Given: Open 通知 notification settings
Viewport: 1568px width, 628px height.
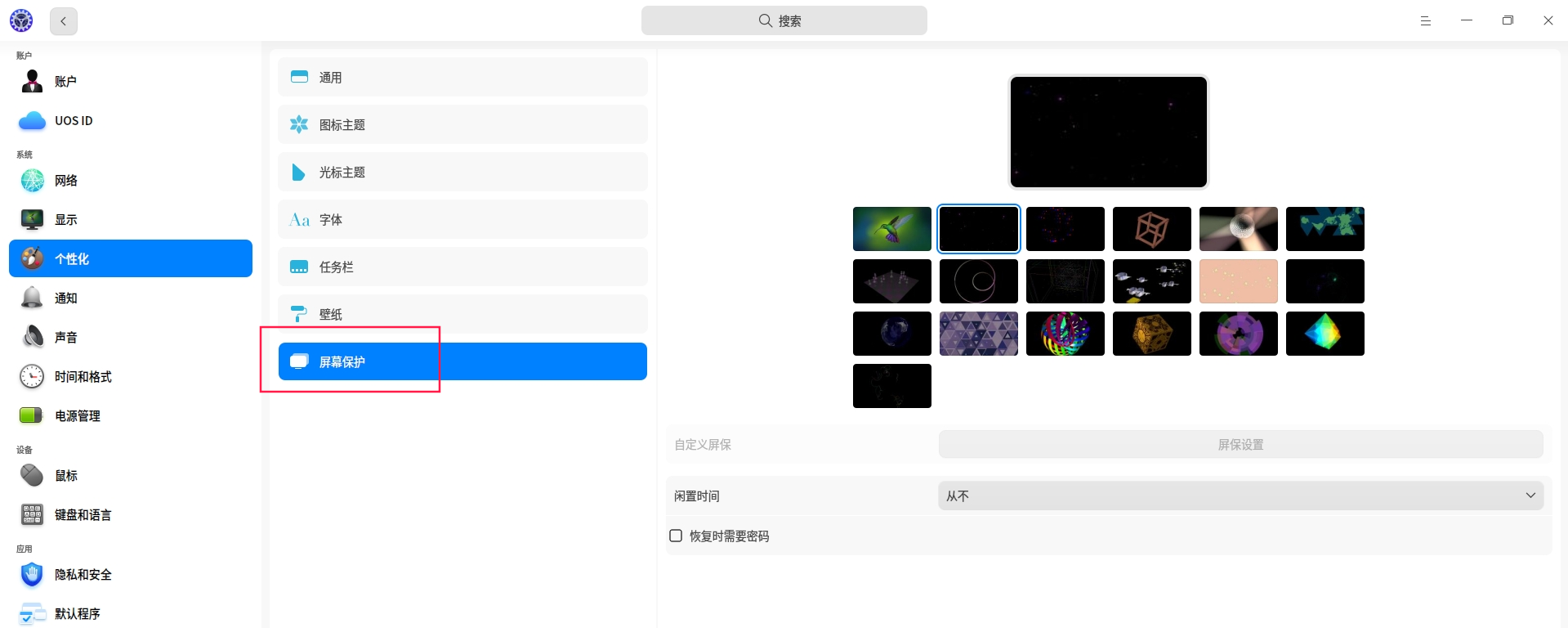Looking at the screenshot, I should click(131, 298).
